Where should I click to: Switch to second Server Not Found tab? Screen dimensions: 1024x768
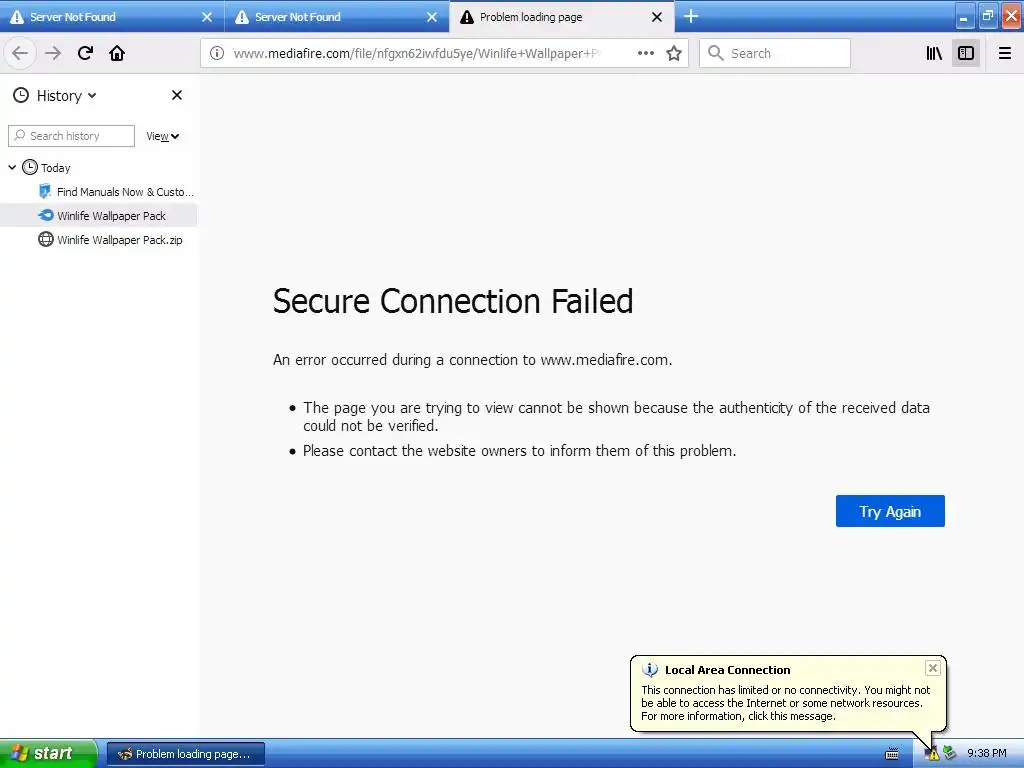(337, 17)
